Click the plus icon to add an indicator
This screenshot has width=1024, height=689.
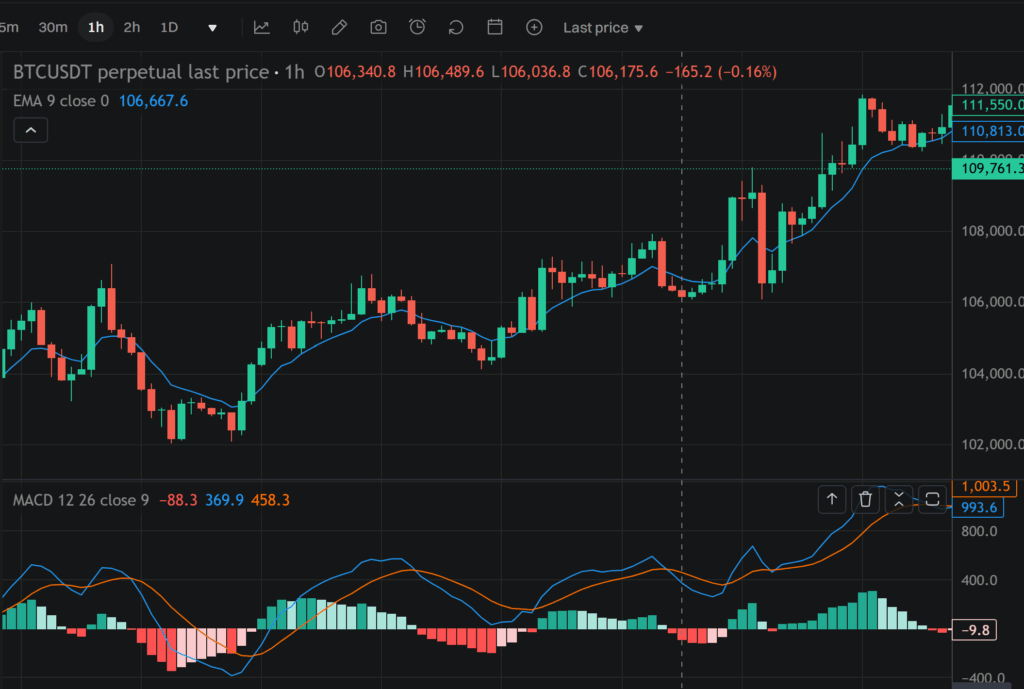click(534, 27)
